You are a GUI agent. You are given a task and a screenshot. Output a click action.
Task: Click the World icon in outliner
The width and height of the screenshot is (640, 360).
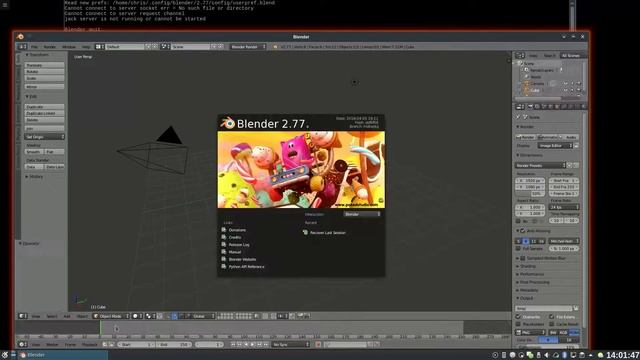527,77
